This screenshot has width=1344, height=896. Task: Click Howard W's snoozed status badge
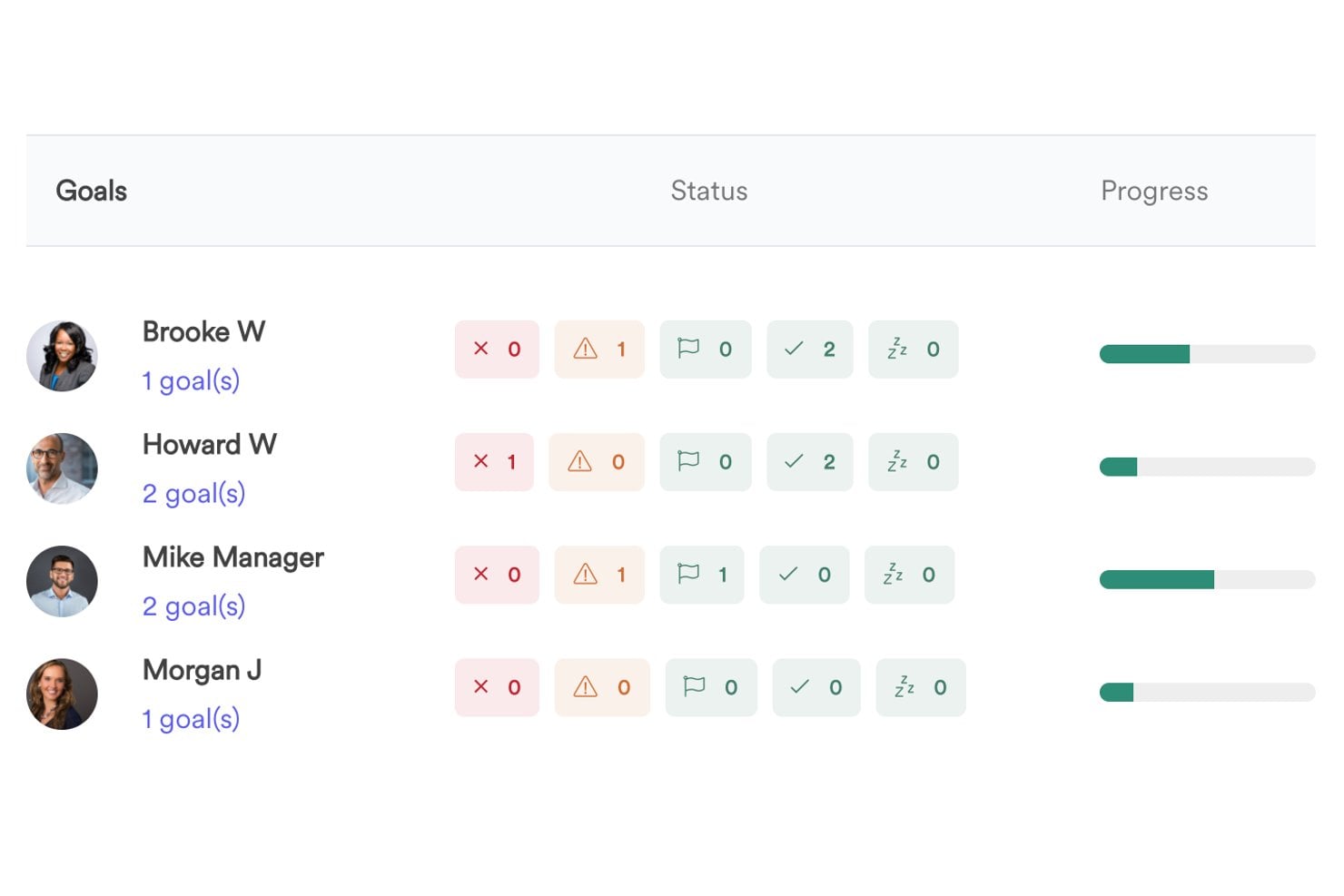pos(914,462)
